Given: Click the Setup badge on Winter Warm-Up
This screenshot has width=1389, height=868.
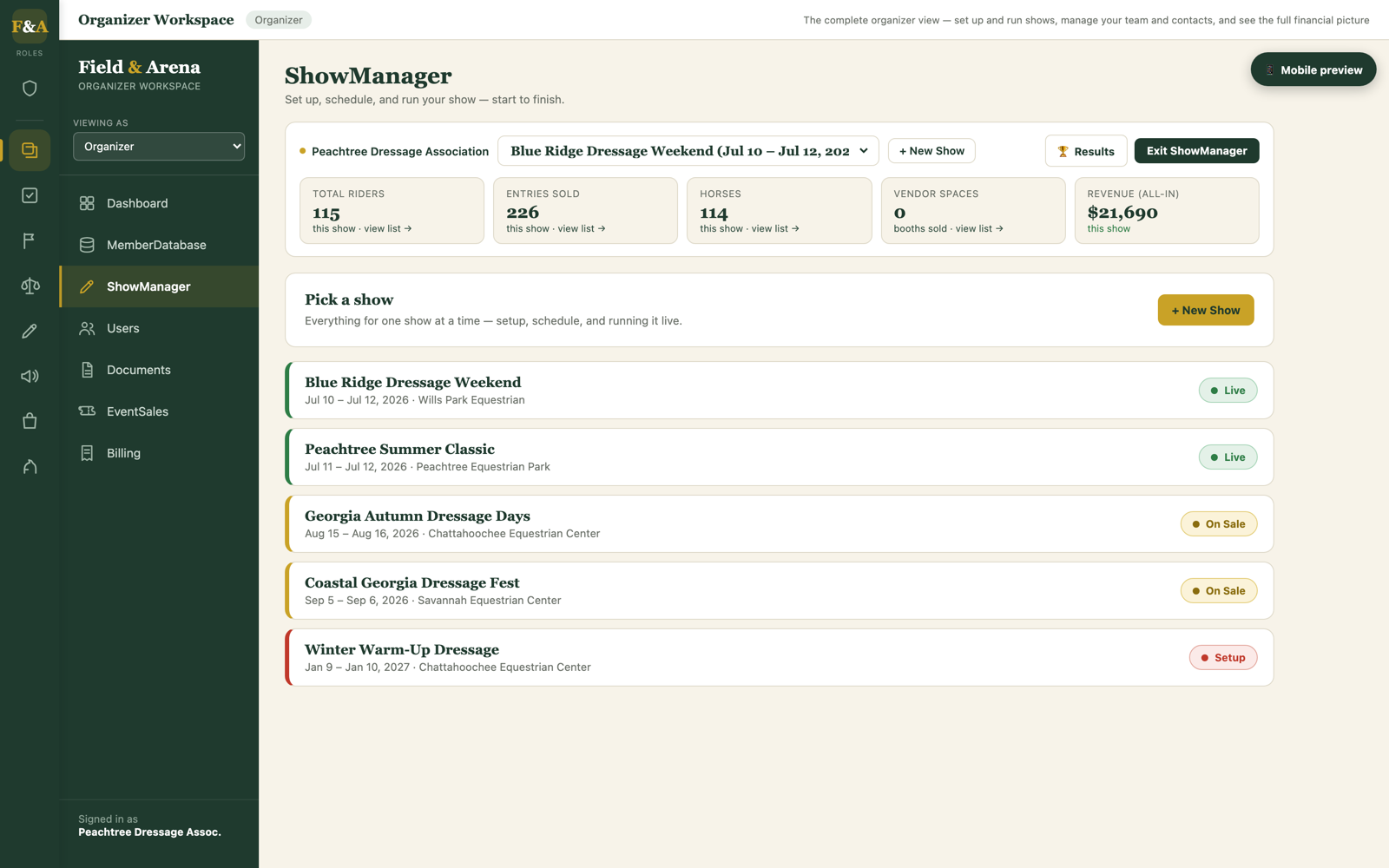Looking at the screenshot, I should tap(1222, 658).
